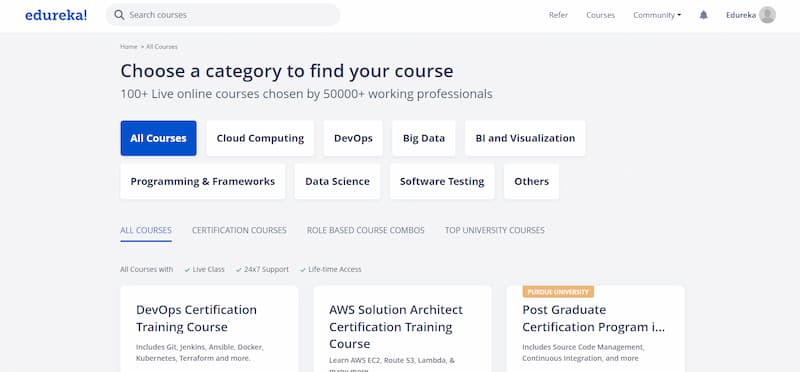Go to Home in the breadcrumb
Image resolution: width=800 pixels, height=372 pixels.
(x=129, y=46)
